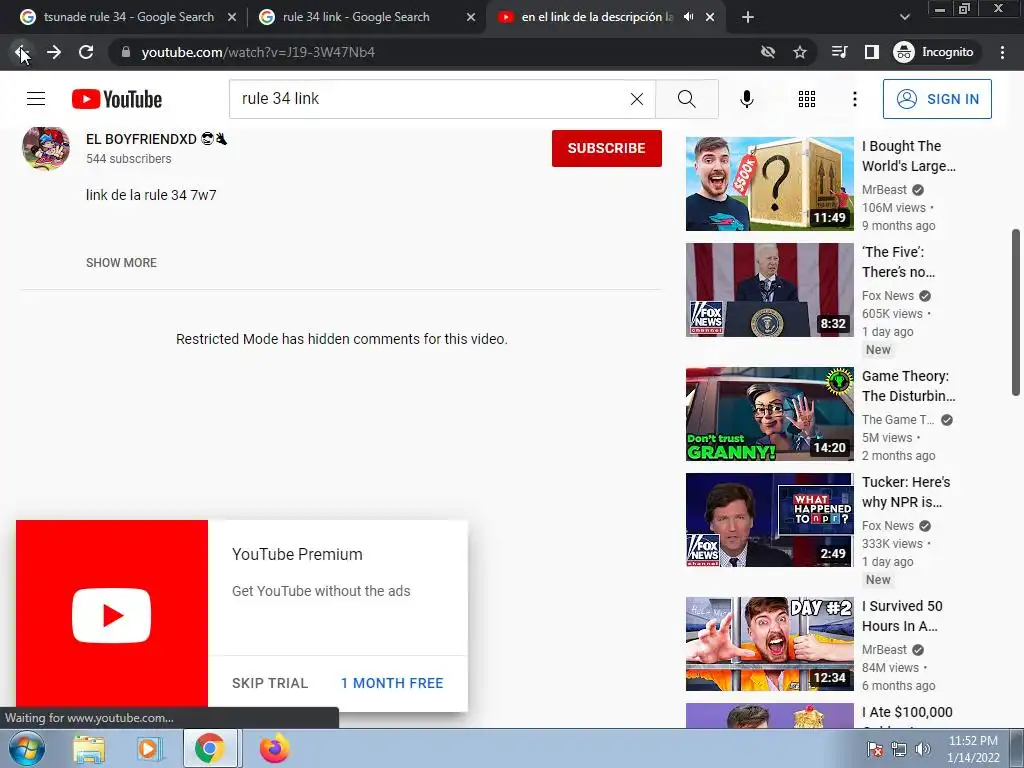Close the 'rule 34 link' Google tab

coord(471,17)
